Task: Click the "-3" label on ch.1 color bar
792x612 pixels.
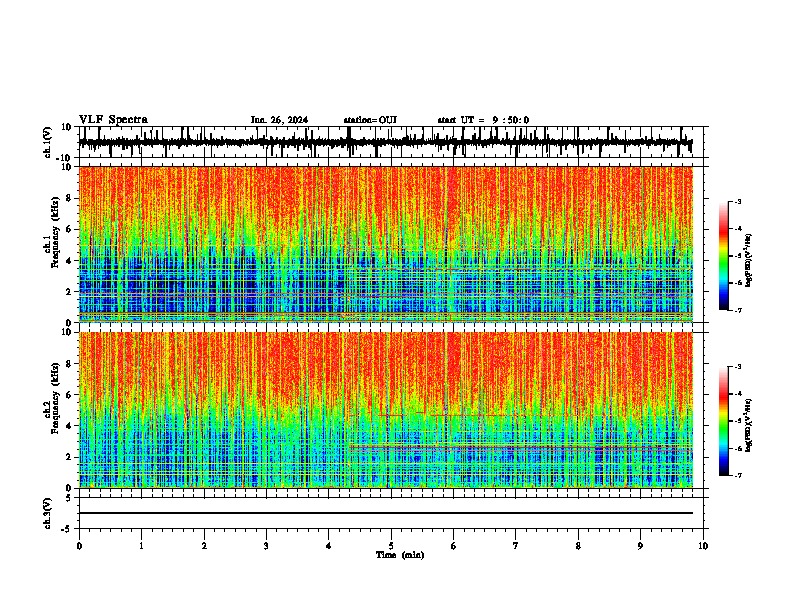Action: (x=737, y=201)
